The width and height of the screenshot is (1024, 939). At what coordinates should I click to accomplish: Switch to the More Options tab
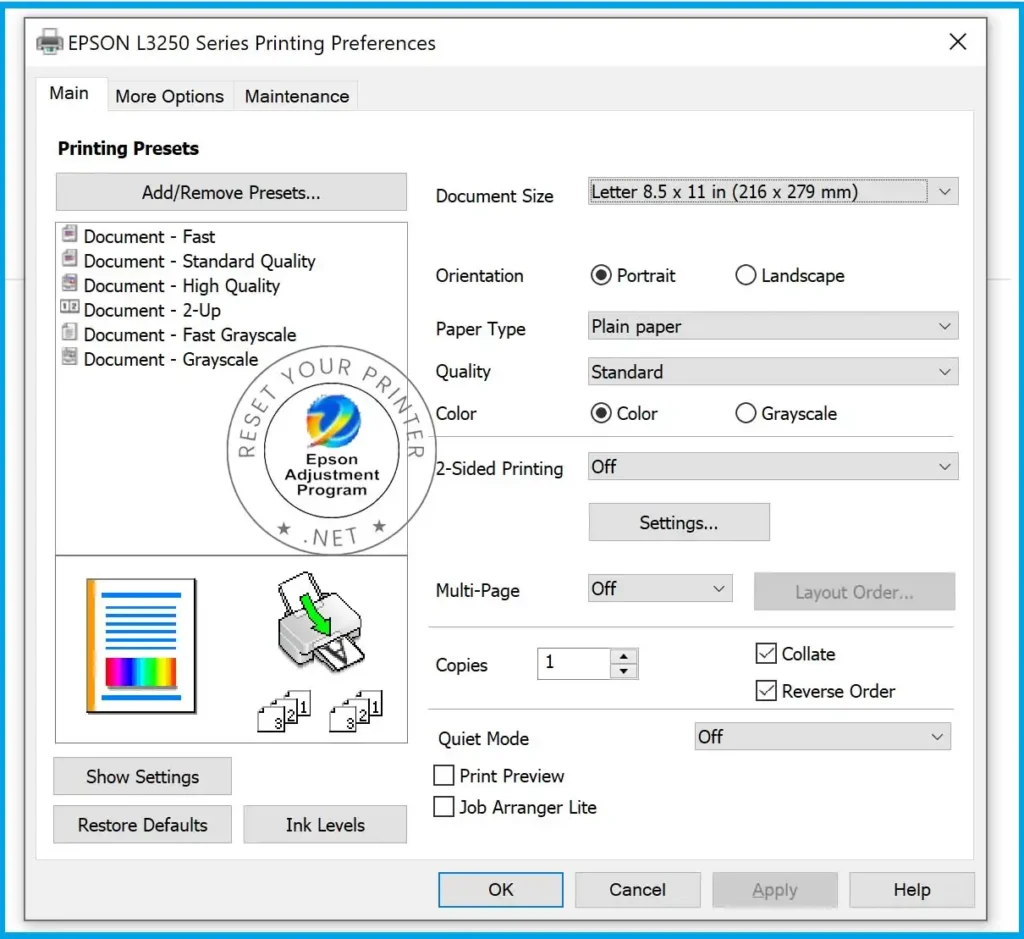[170, 96]
